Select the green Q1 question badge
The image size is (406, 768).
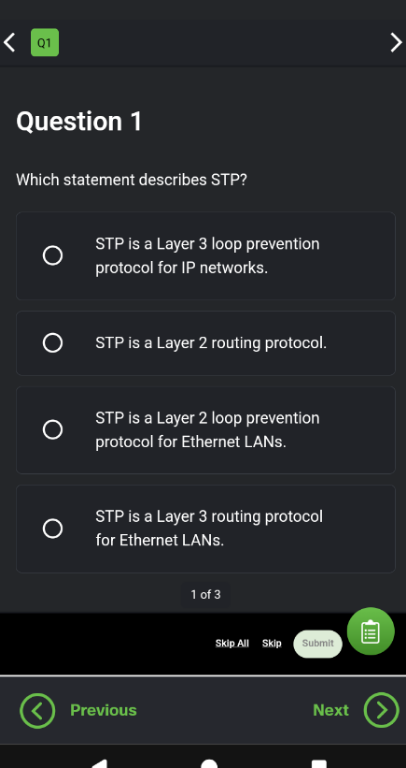click(x=45, y=43)
